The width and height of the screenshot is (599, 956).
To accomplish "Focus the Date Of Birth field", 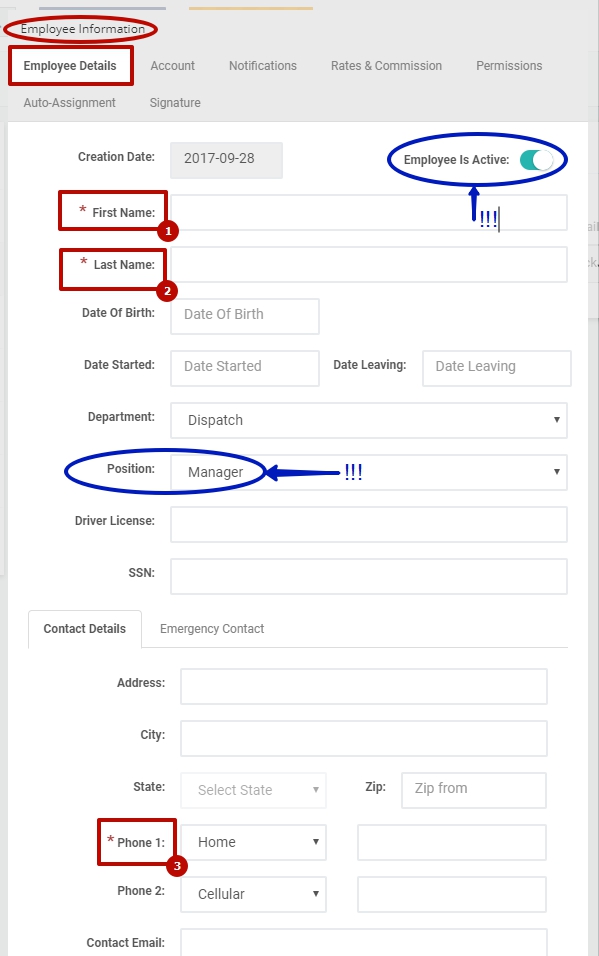I will (245, 316).
